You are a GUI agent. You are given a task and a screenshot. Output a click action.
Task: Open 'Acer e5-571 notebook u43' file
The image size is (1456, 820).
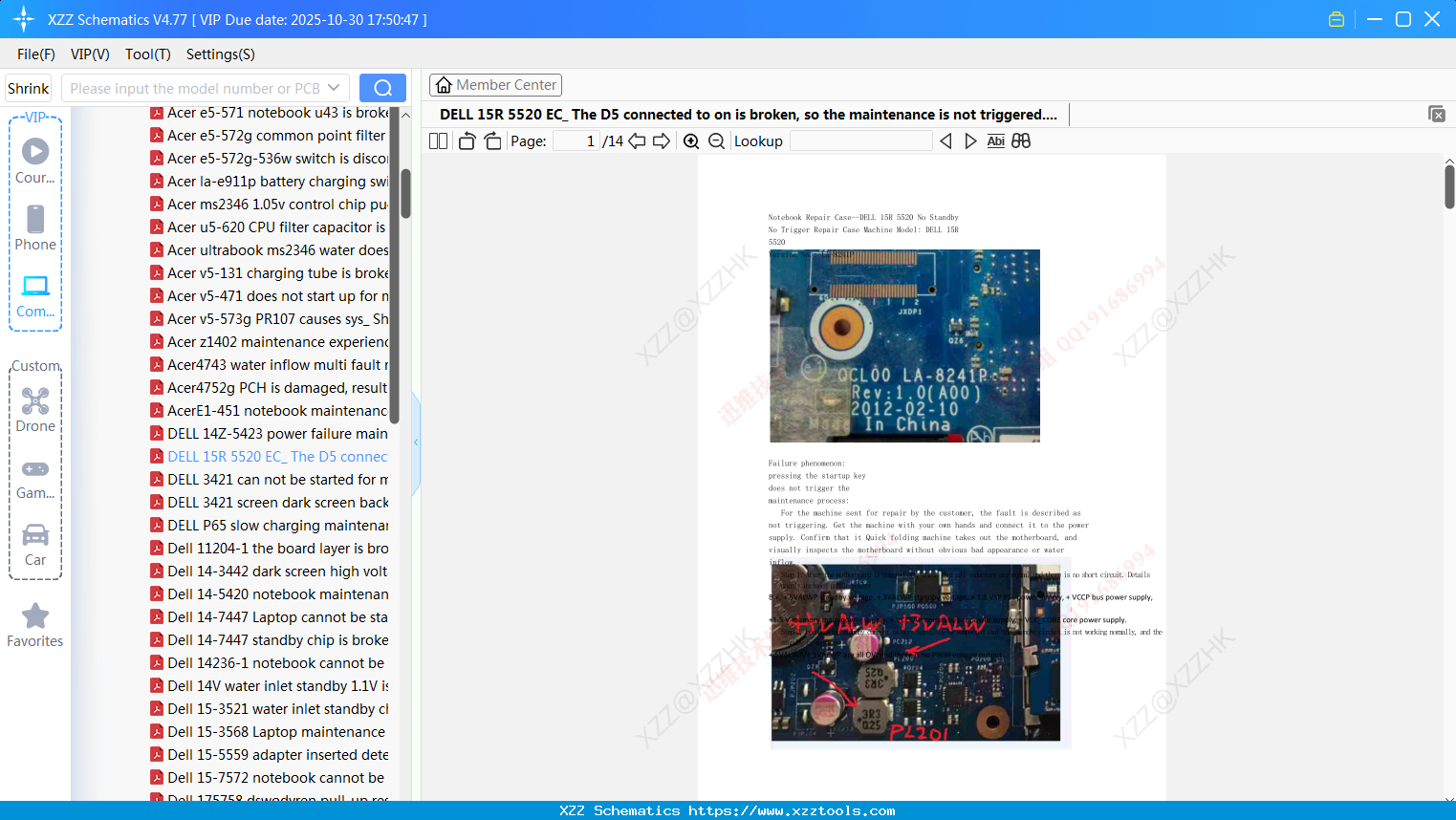click(270, 113)
